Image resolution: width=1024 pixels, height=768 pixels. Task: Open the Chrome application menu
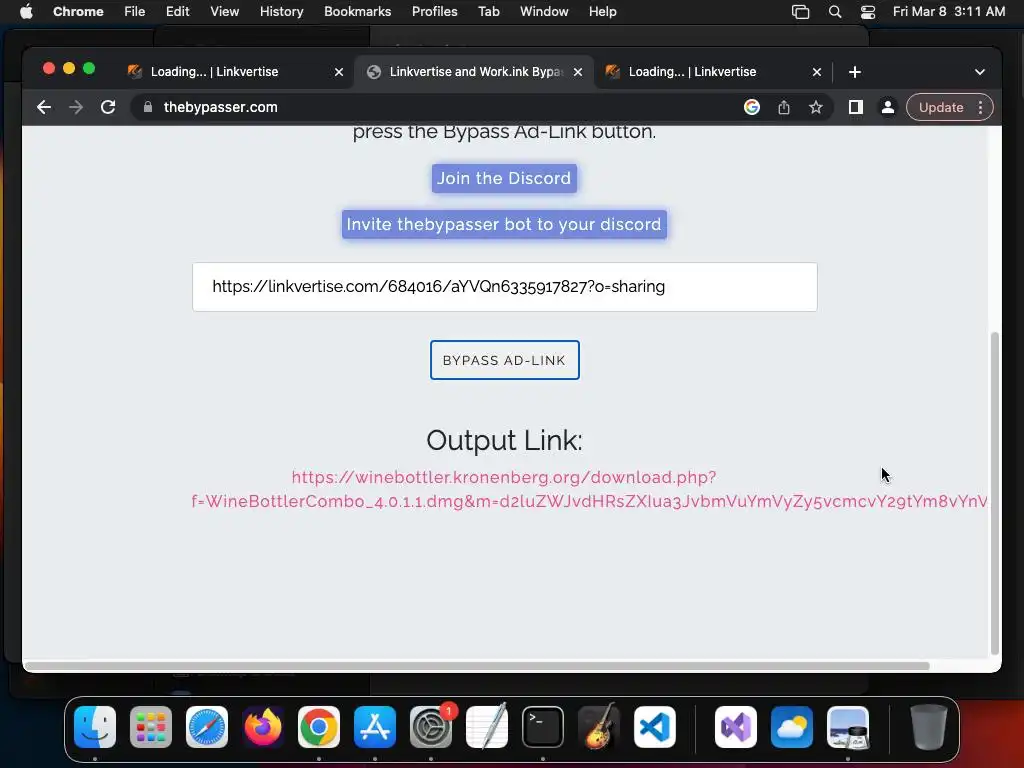point(78,12)
